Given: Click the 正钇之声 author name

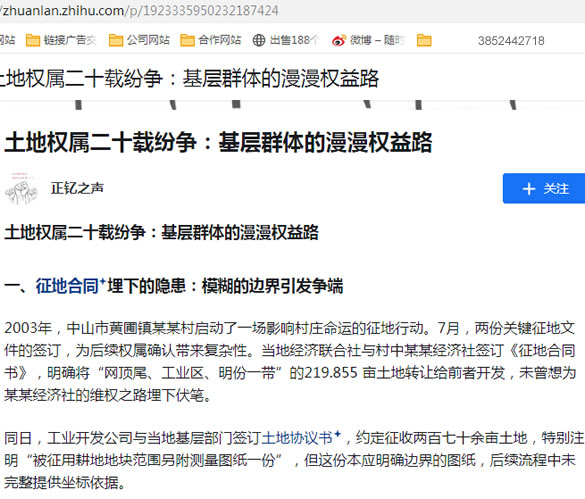Looking at the screenshot, I should [77, 188].
